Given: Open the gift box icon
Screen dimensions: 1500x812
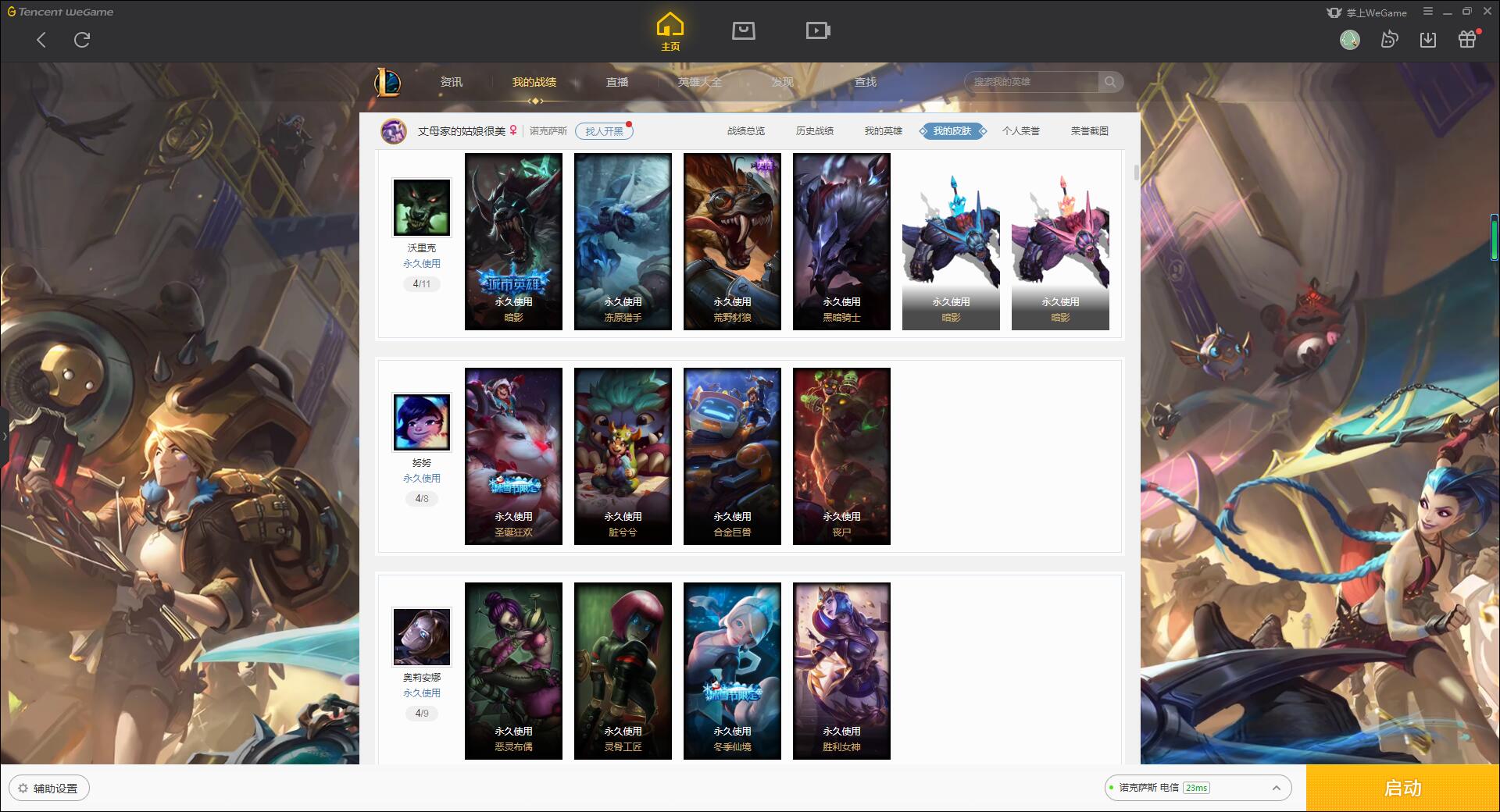Looking at the screenshot, I should (x=1467, y=39).
